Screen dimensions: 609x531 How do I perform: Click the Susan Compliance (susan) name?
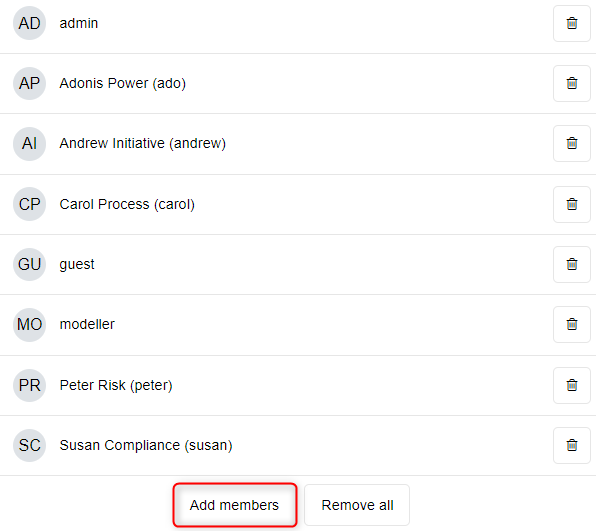pos(146,445)
